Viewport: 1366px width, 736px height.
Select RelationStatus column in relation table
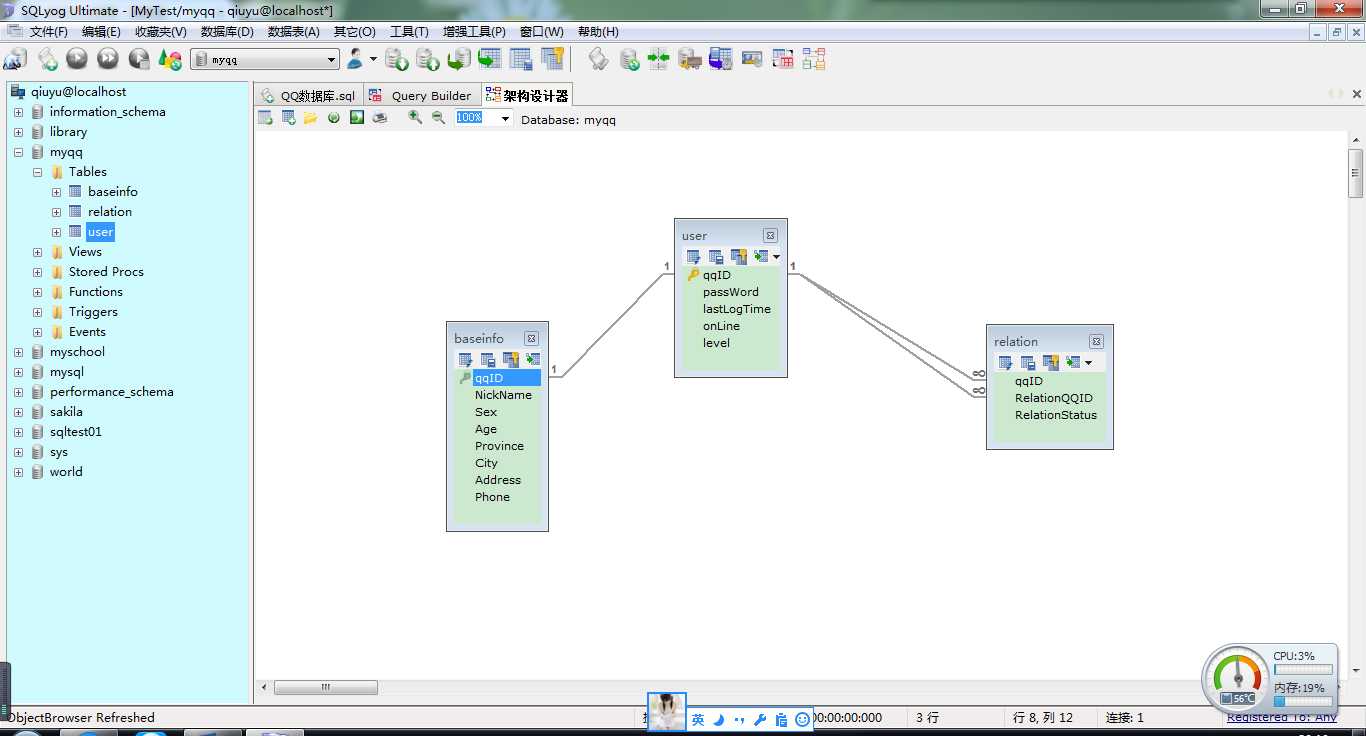[x=1056, y=415]
